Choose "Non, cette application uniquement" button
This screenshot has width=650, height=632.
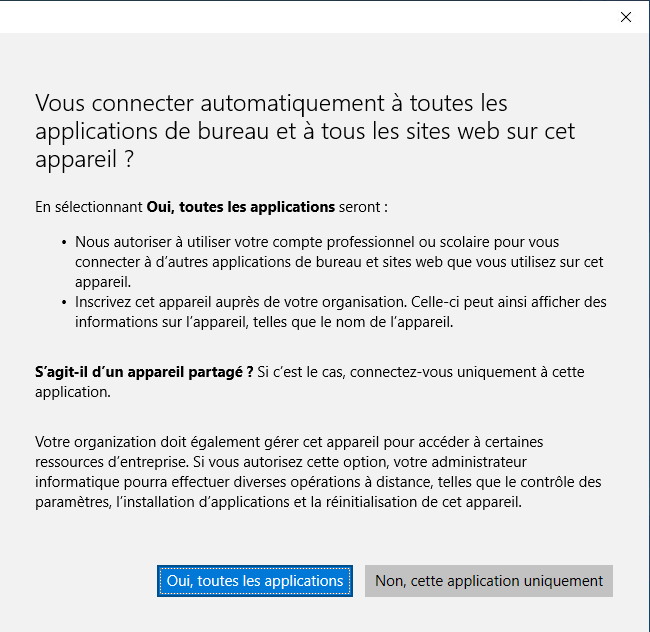pyautogui.click(x=489, y=581)
